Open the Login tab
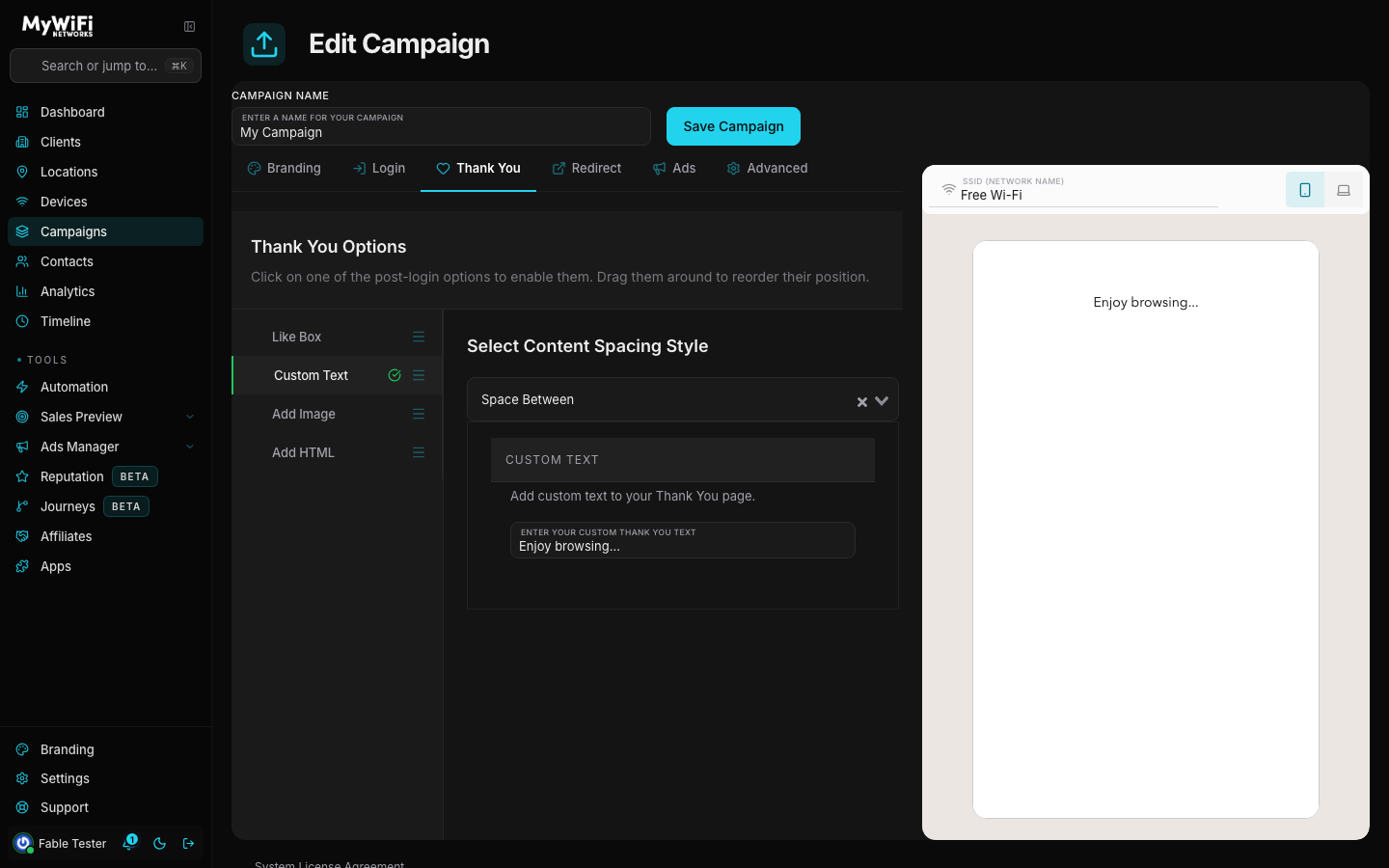 click(x=379, y=168)
